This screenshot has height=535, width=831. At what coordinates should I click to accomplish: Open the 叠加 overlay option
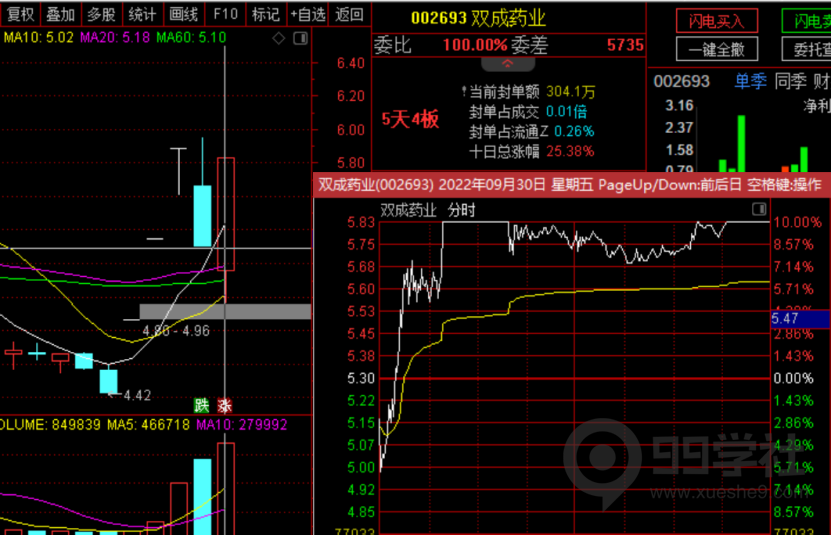coord(60,14)
